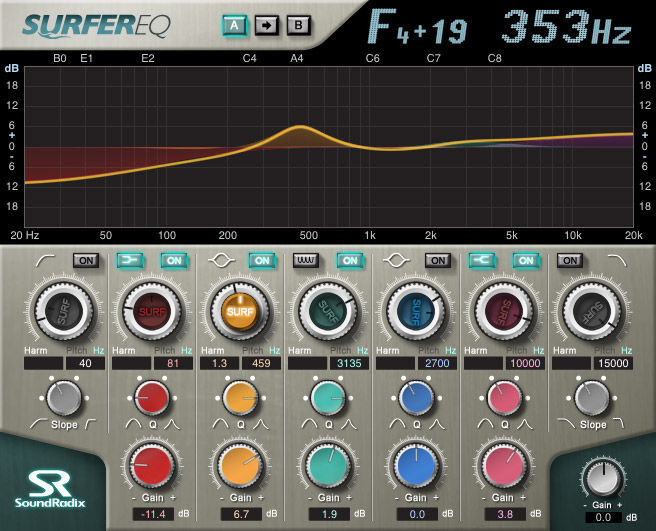Select preset slot A
656x531 pixels.
coord(234,26)
